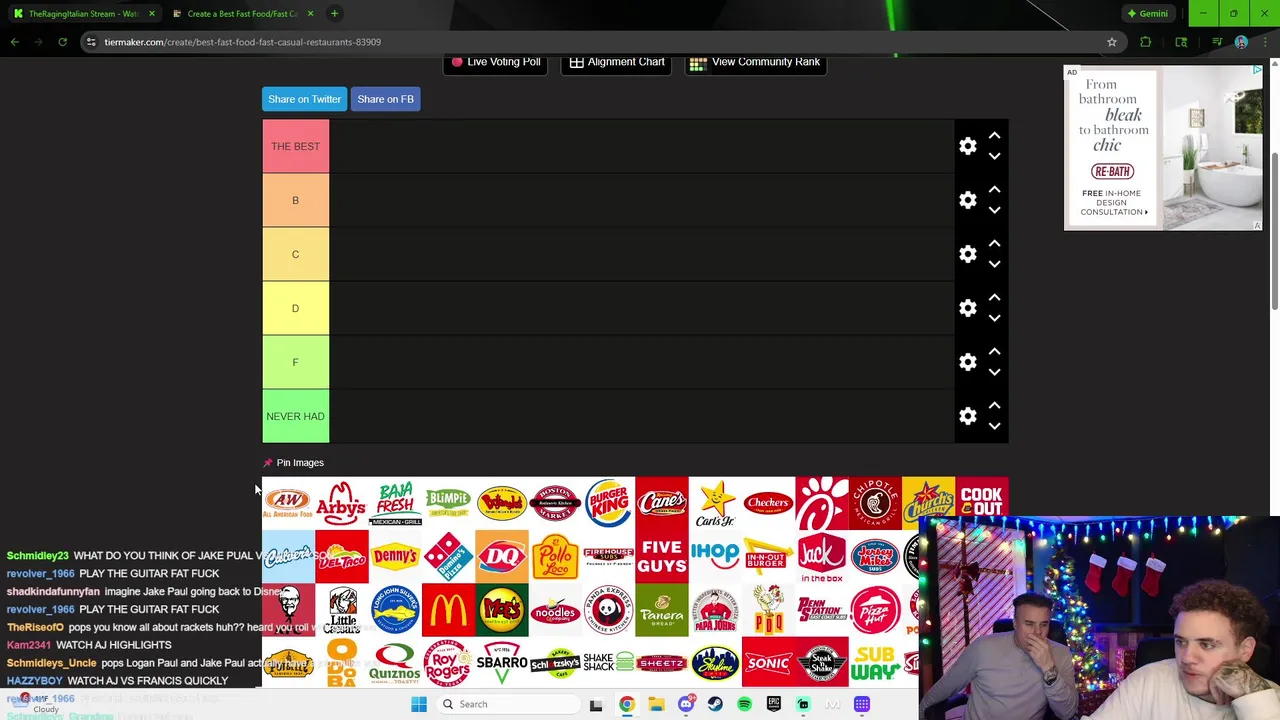The image size is (1280, 720).
Task: Select the Chipotle logo
Action: 875,503
